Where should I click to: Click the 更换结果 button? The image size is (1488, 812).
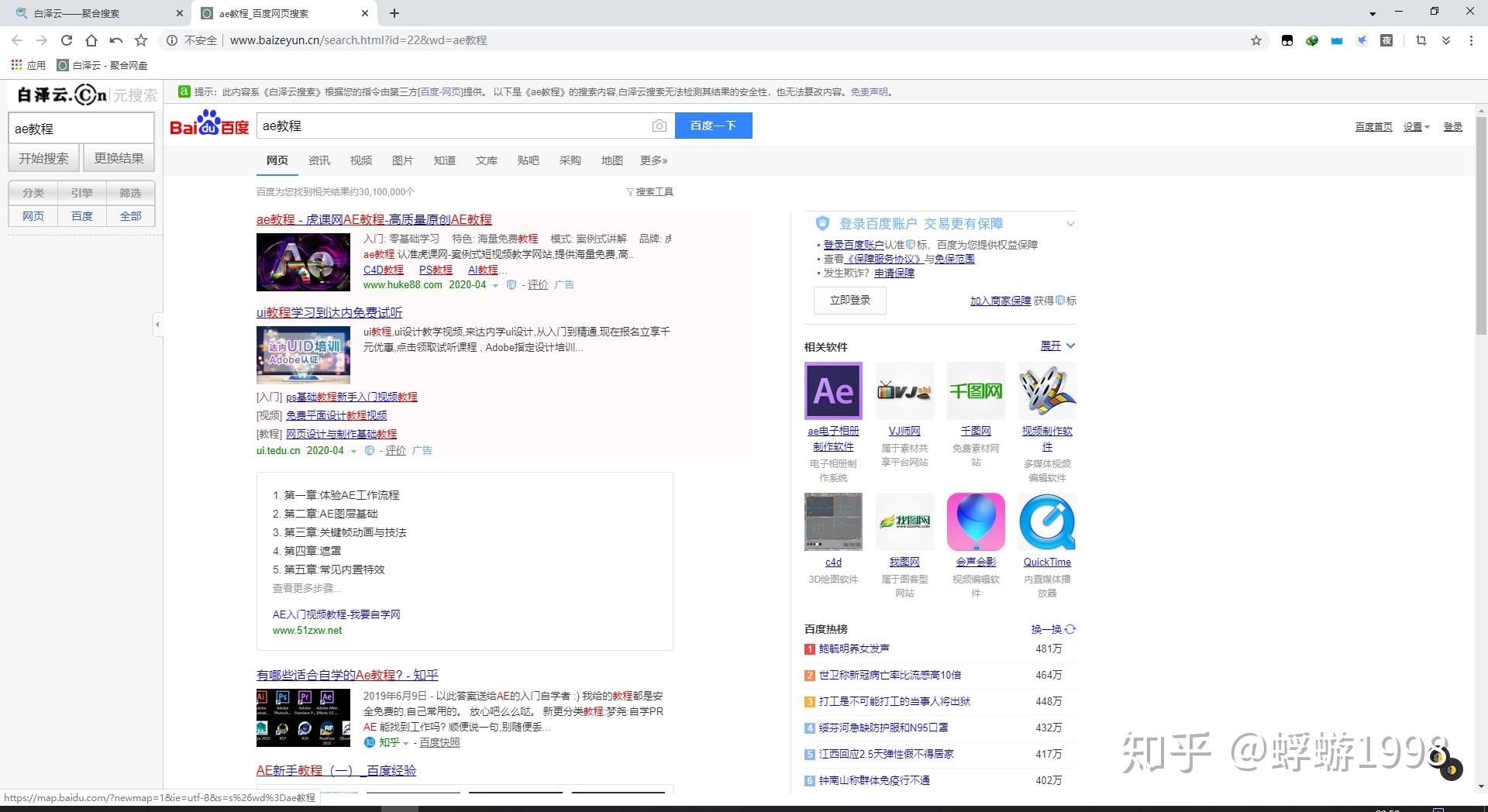point(119,158)
